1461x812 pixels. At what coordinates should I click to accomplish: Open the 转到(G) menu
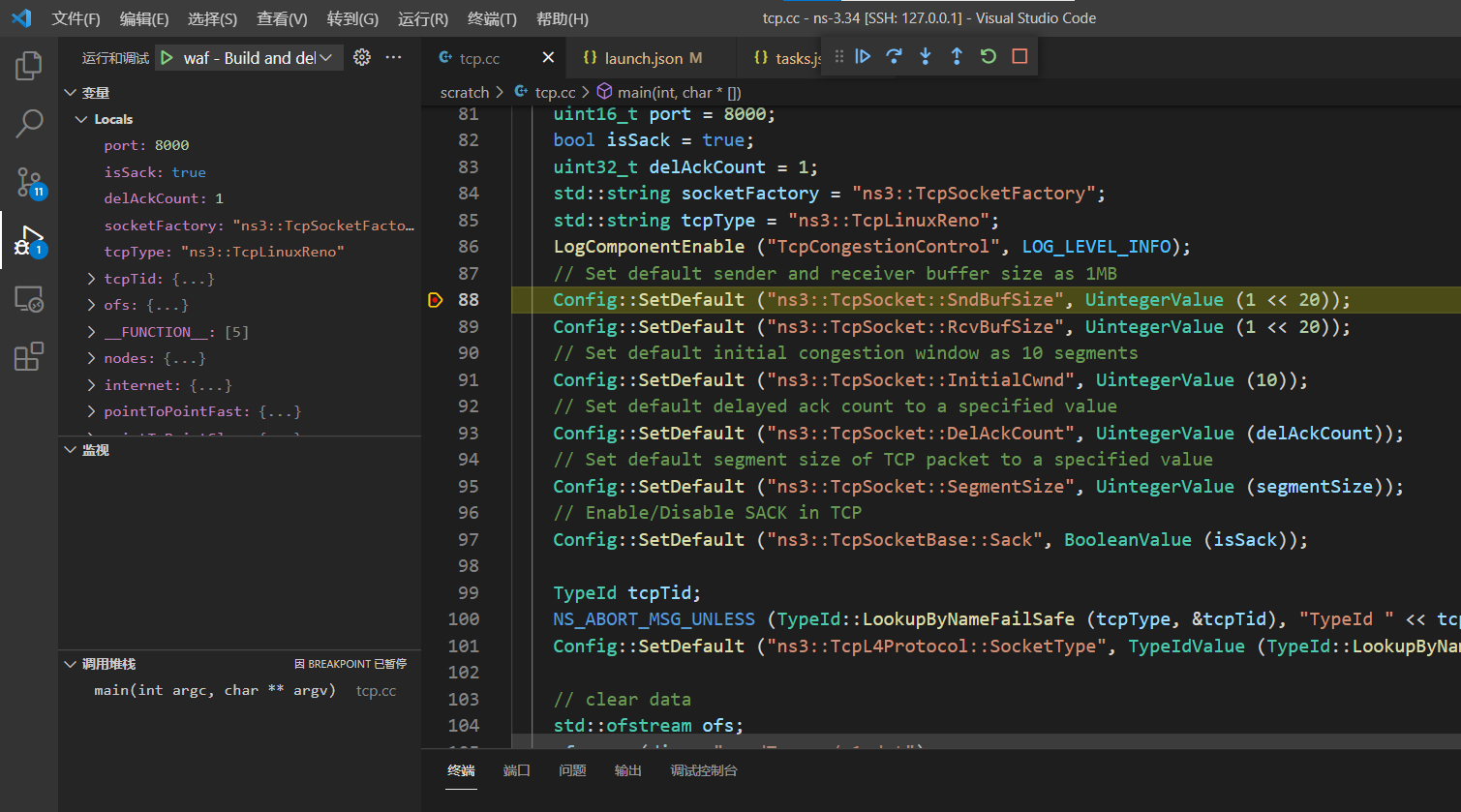[x=352, y=18]
